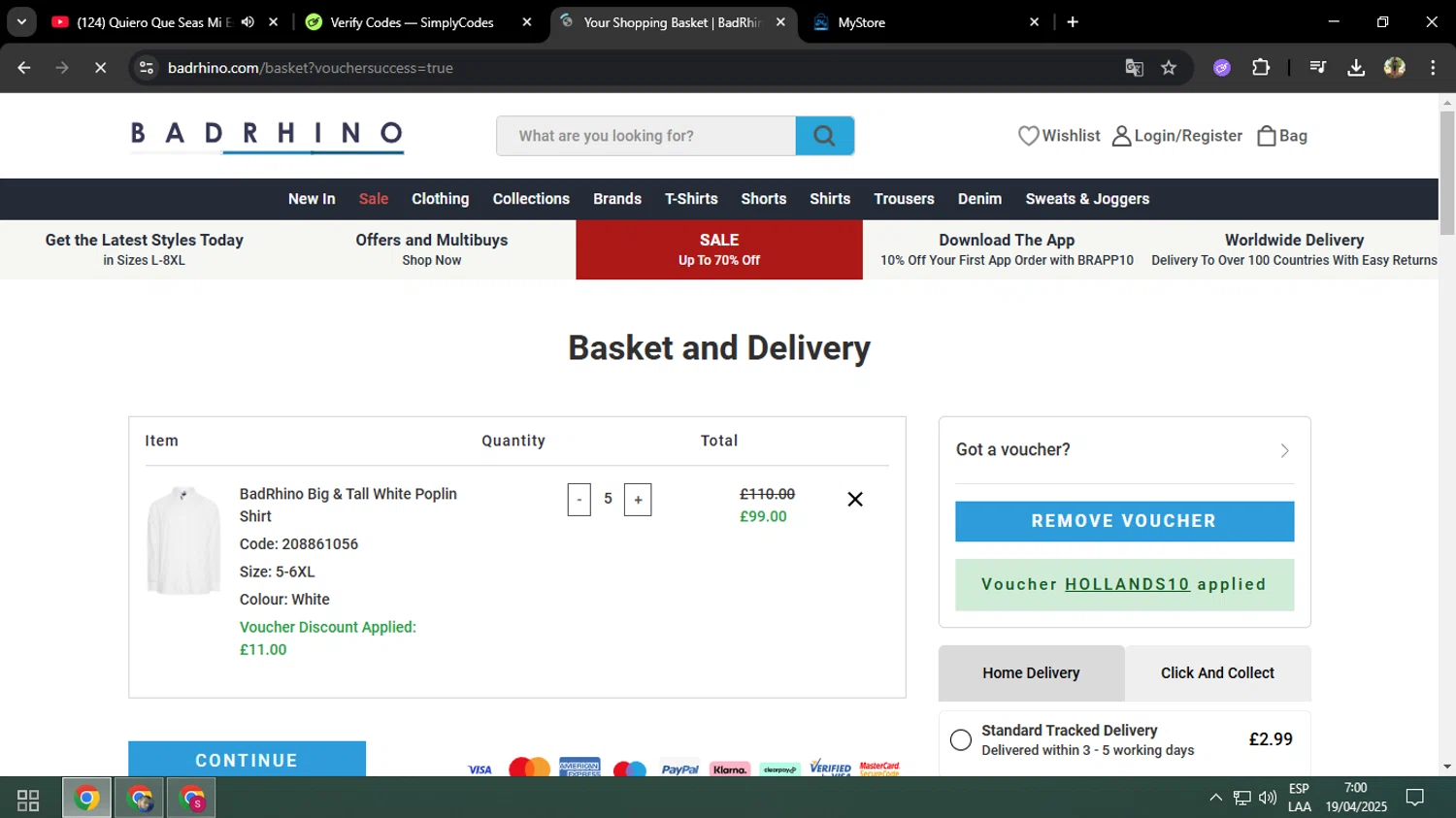Click the REMOVE VOUCHER button

1124,521
